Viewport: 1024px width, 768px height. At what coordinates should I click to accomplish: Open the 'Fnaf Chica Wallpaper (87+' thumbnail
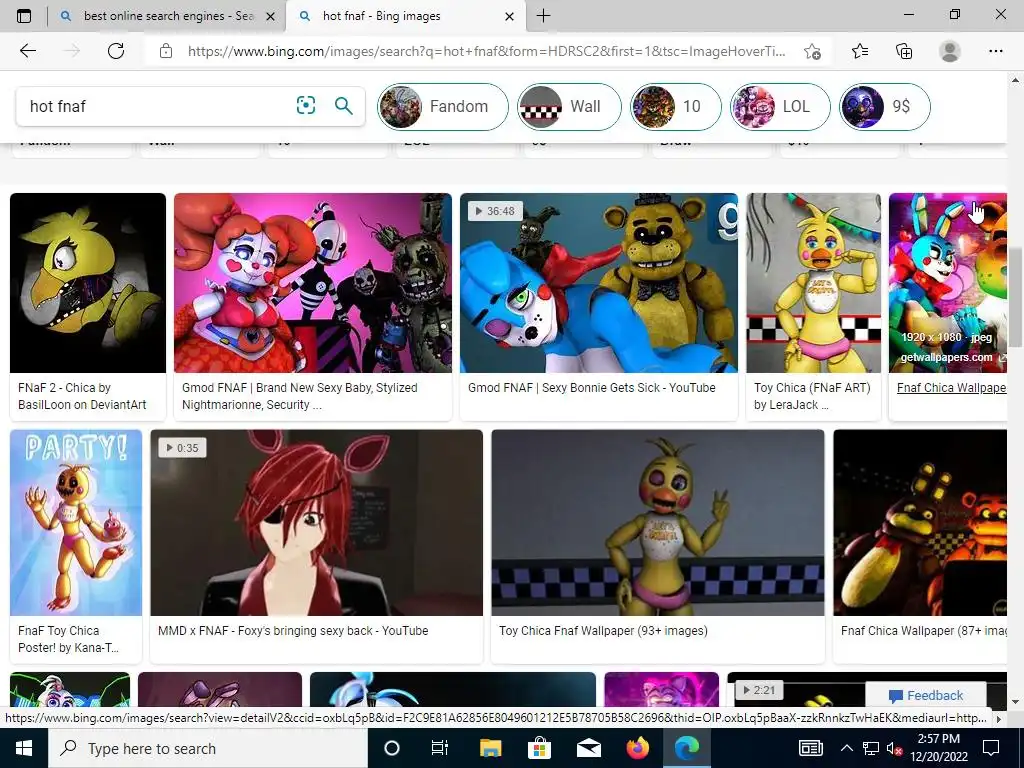pyautogui.click(x=920, y=522)
